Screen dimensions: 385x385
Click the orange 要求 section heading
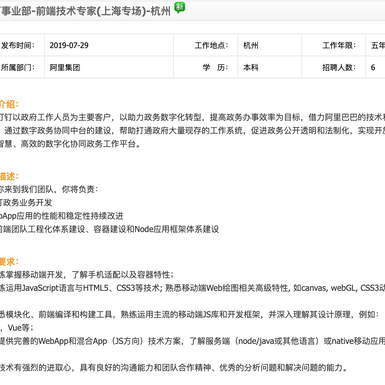(x=9, y=262)
